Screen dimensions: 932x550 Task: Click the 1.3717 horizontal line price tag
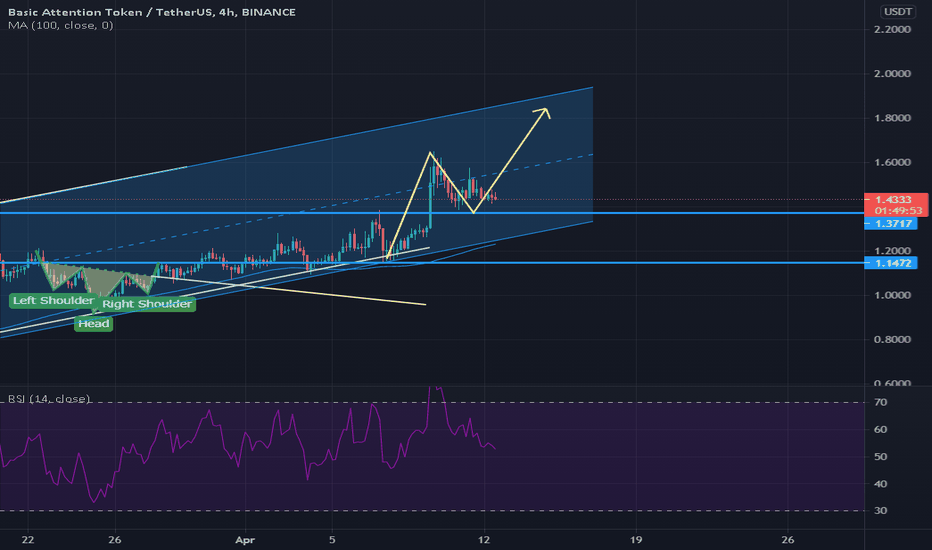(x=890, y=224)
